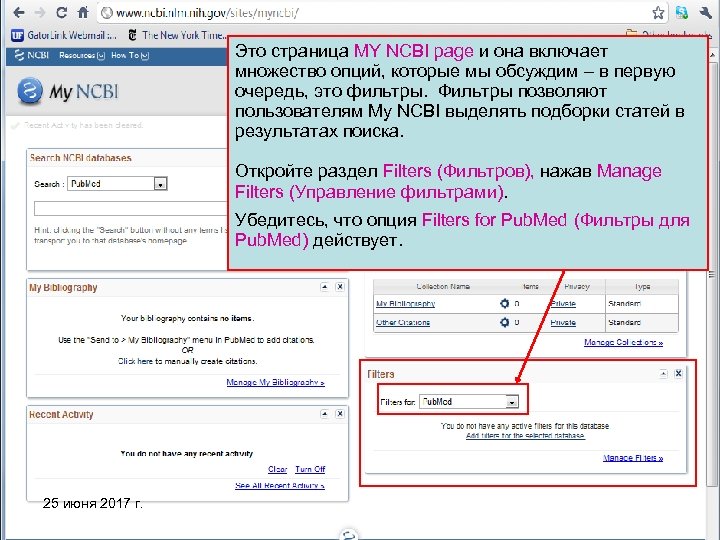The height and width of the screenshot is (540, 720).
Task: Collapse the Recent Activity panel
Action: (325, 414)
